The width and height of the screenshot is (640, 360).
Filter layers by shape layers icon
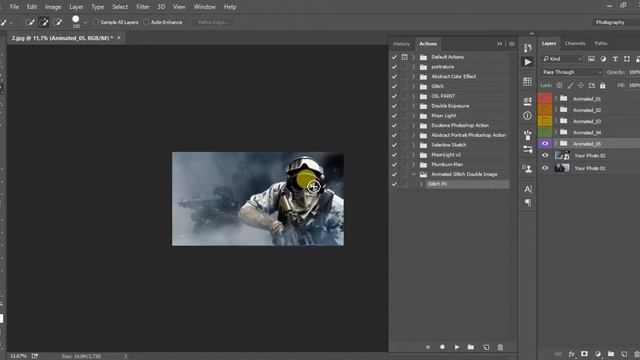627,59
